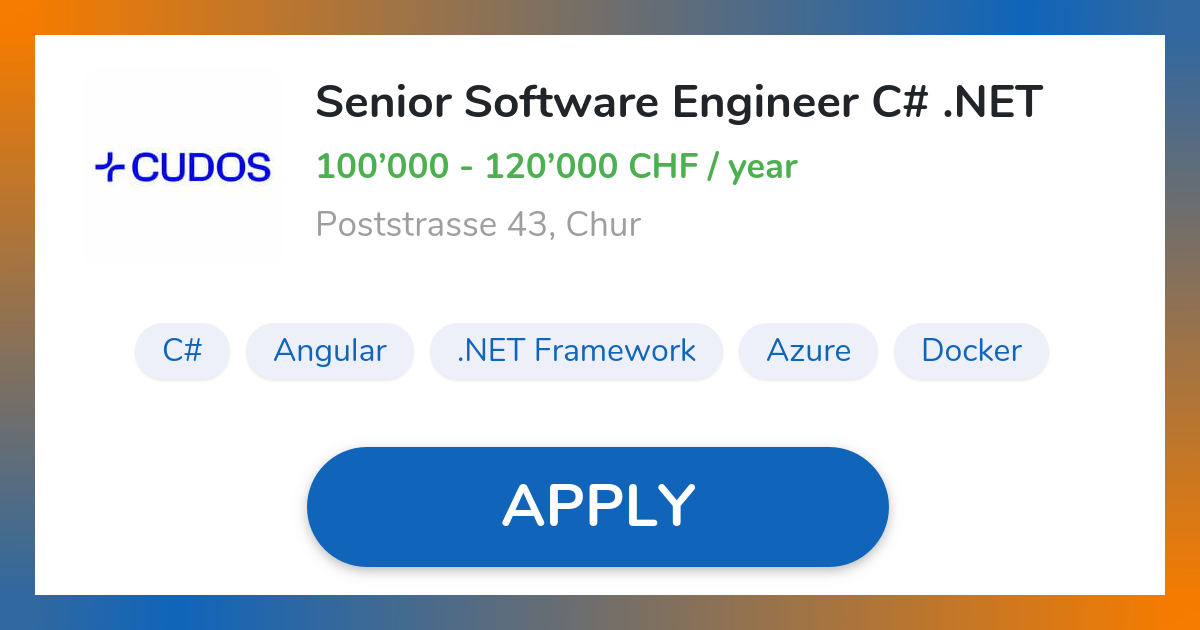Click the green CHF salary figure
The image size is (1200, 630).
[x=556, y=166]
